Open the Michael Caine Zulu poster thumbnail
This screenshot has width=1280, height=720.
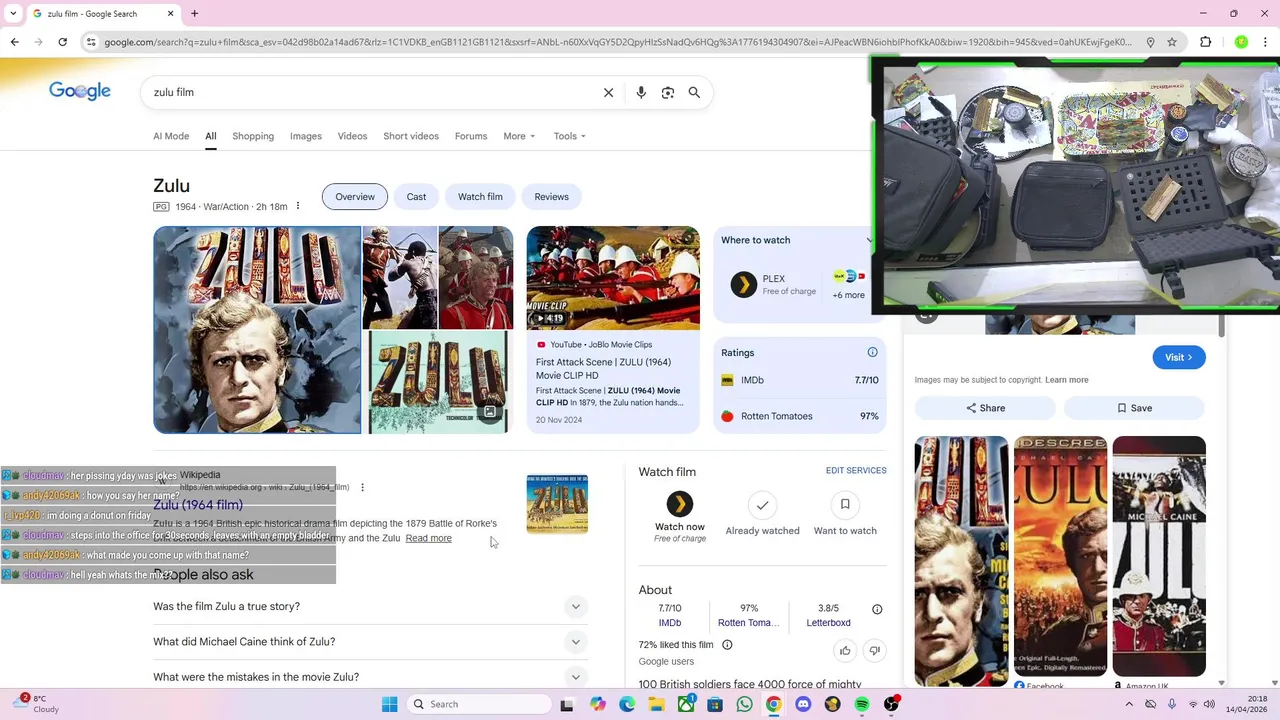coord(257,330)
